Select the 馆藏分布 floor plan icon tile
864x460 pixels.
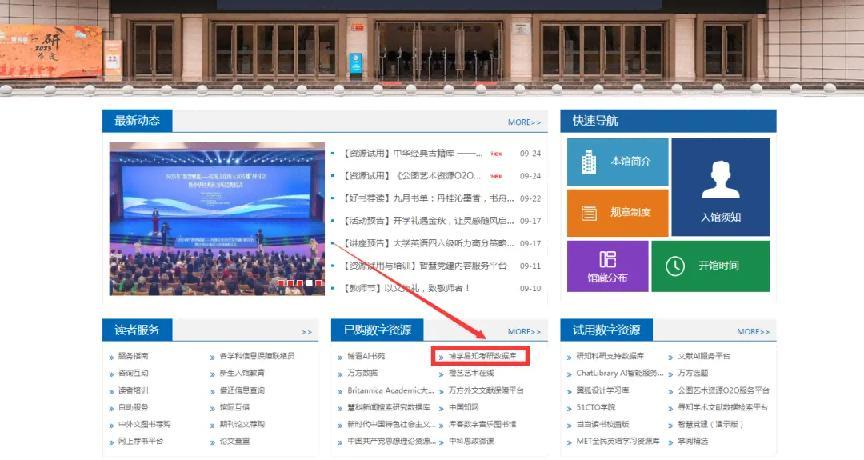point(607,265)
